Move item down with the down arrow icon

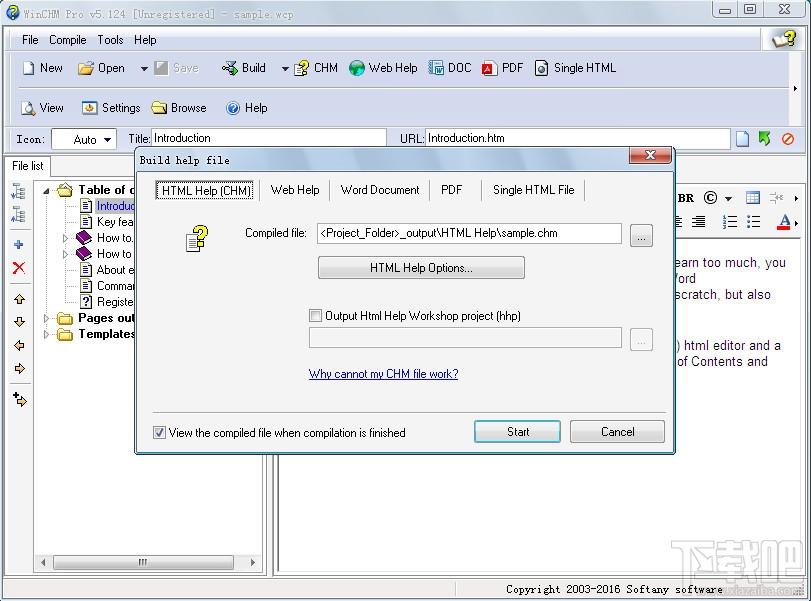(20, 322)
